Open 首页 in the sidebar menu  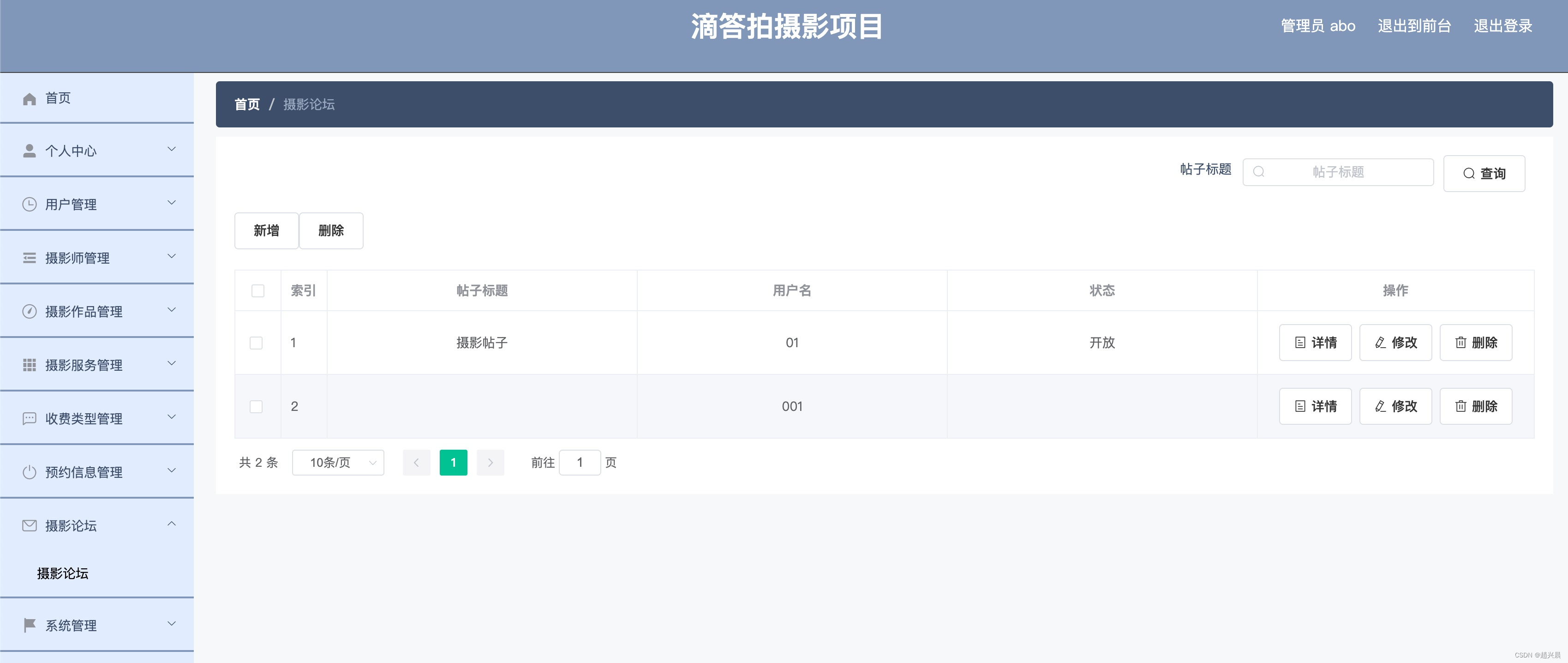(97, 98)
